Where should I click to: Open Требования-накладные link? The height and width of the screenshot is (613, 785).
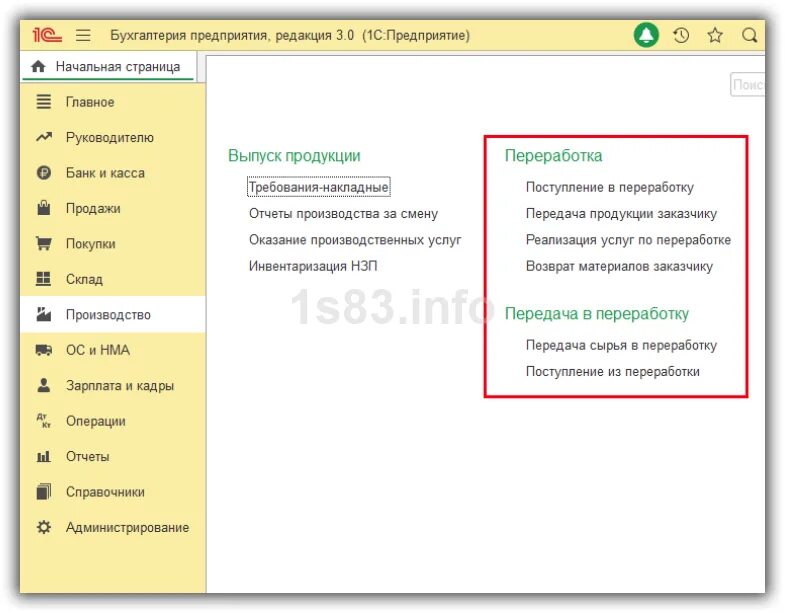[x=318, y=187]
